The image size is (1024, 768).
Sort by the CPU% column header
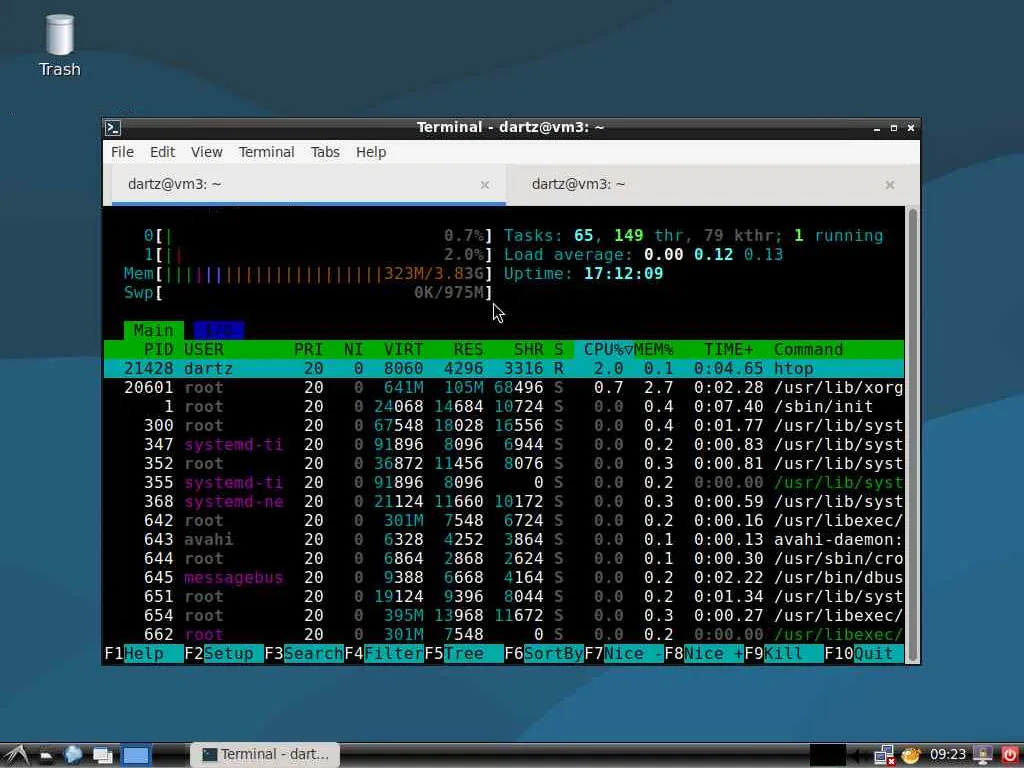click(x=603, y=349)
